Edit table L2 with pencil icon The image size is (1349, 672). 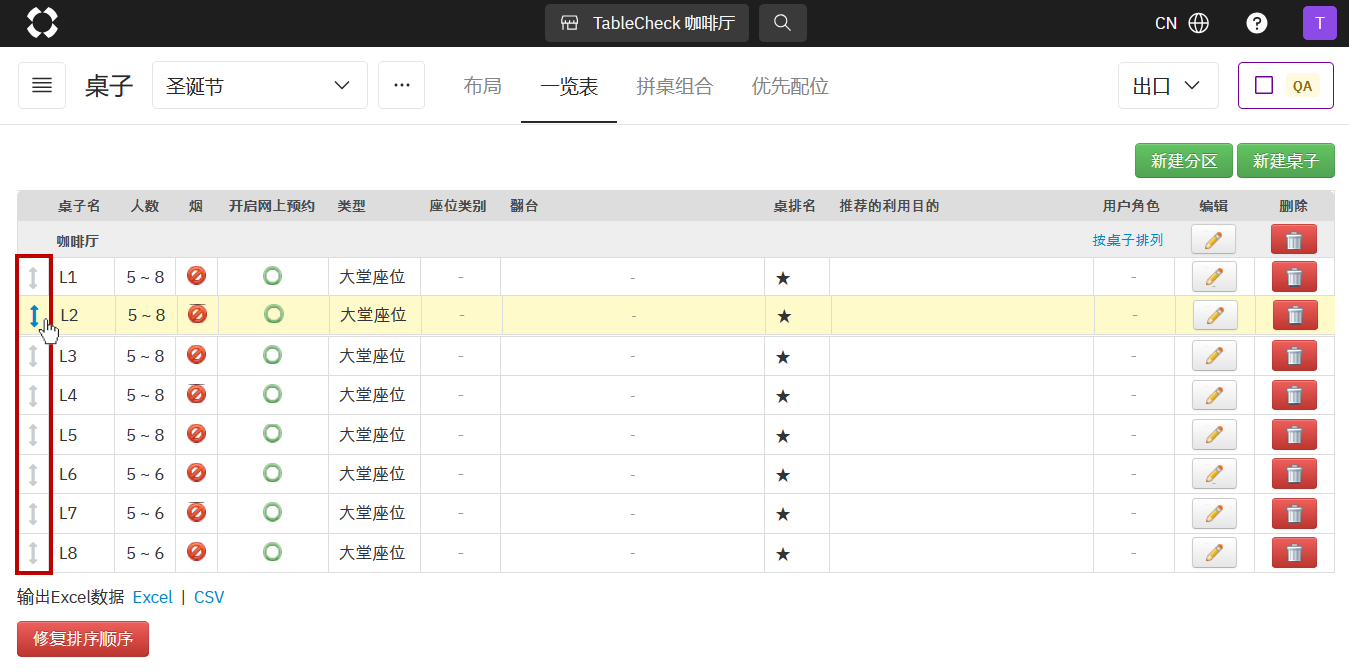[1216, 315]
